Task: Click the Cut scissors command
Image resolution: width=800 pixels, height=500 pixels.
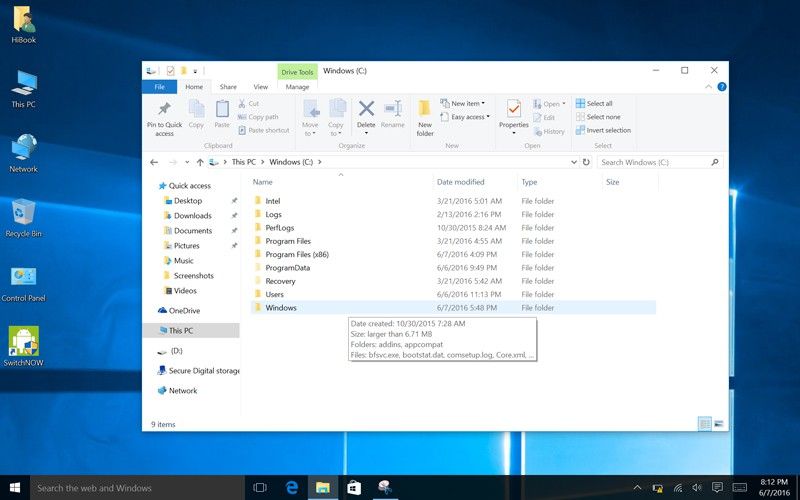Action: [248, 104]
